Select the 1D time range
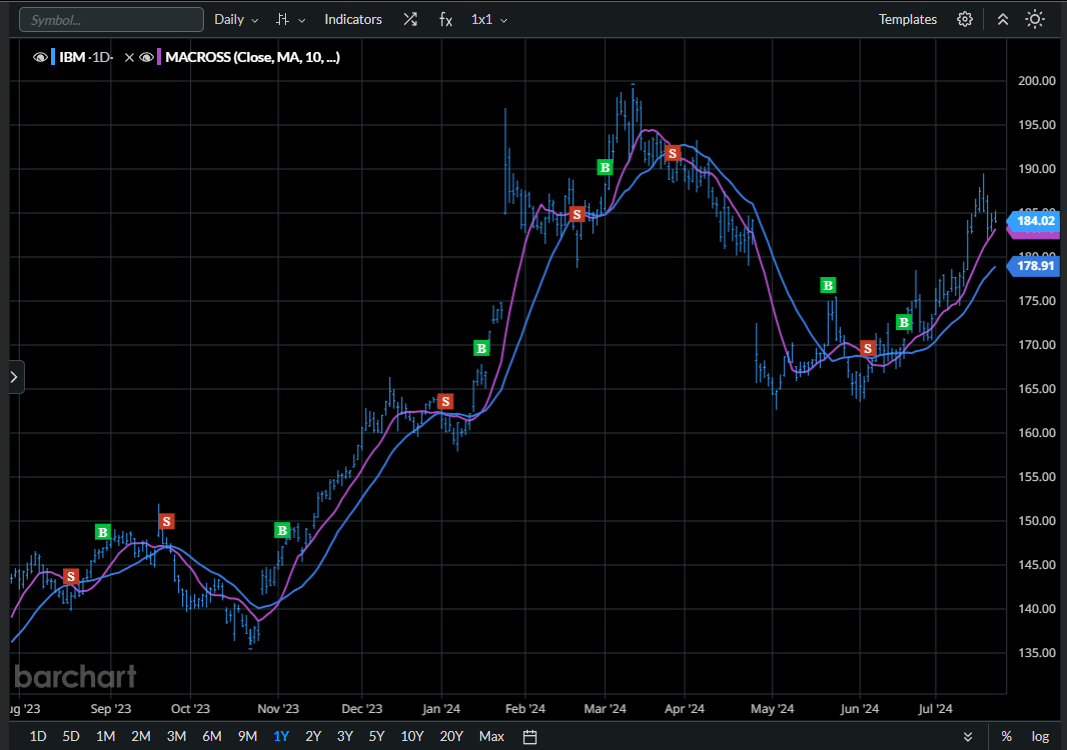 tap(38, 736)
